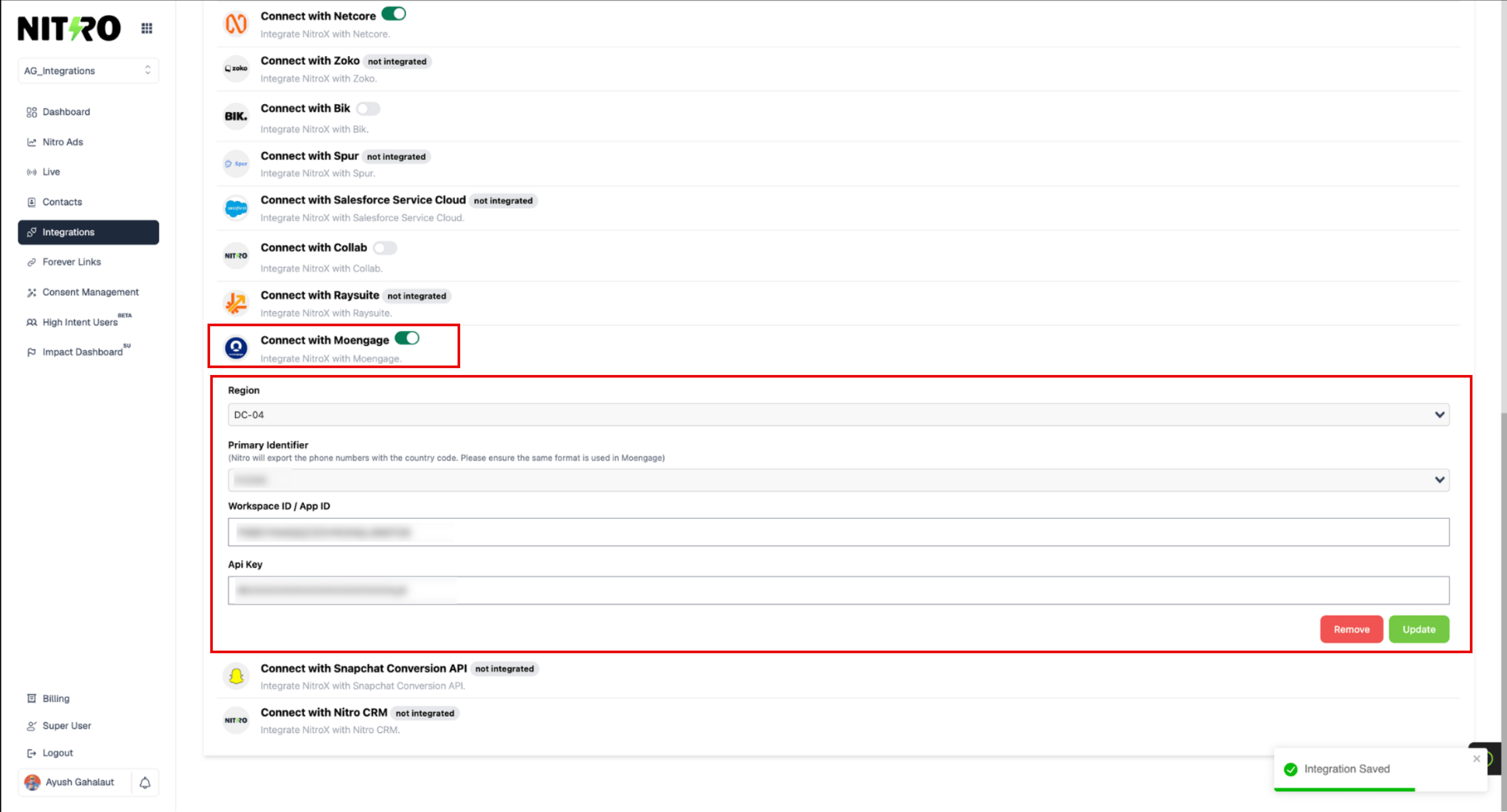Click Ayush Gahalaut user name
This screenshot has width=1507, height=812.
80,782
